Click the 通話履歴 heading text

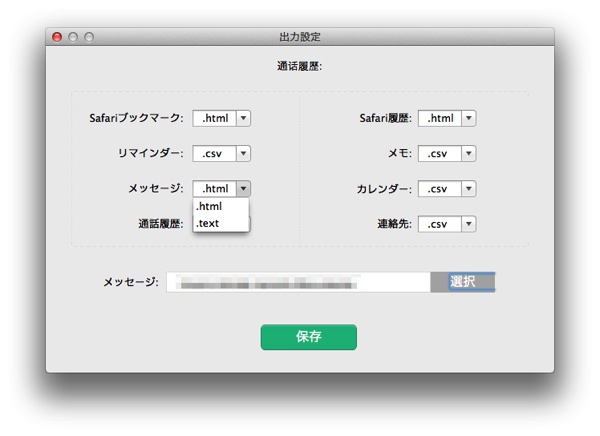pos(300,66)
